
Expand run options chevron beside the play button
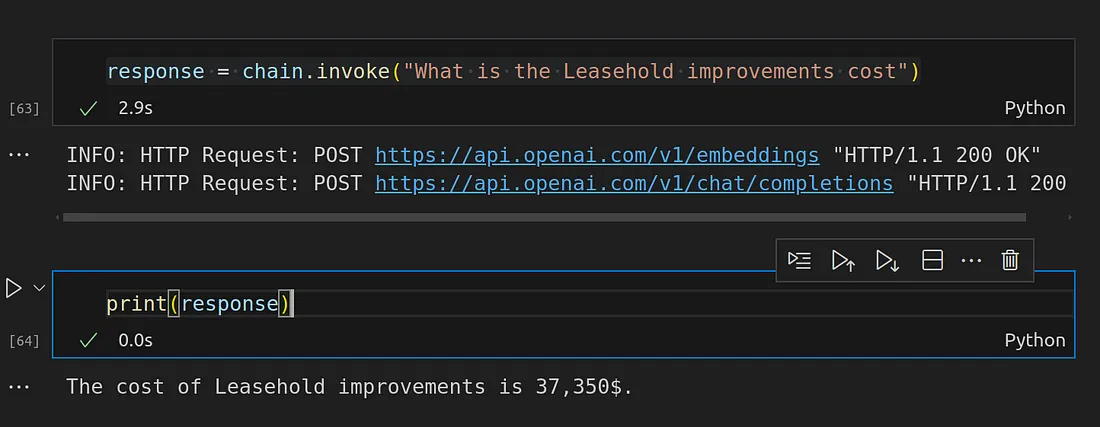[x=39, y=288]
